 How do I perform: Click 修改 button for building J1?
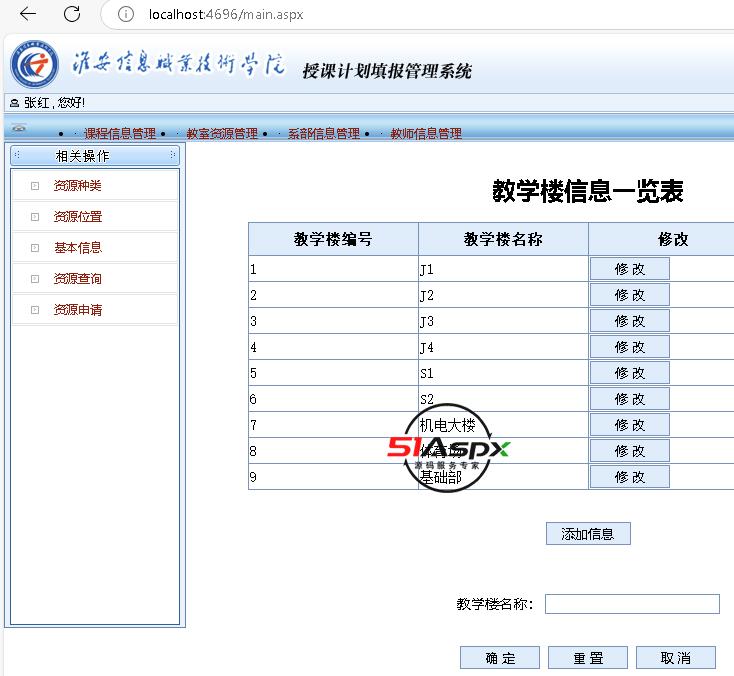click(629, 269)
